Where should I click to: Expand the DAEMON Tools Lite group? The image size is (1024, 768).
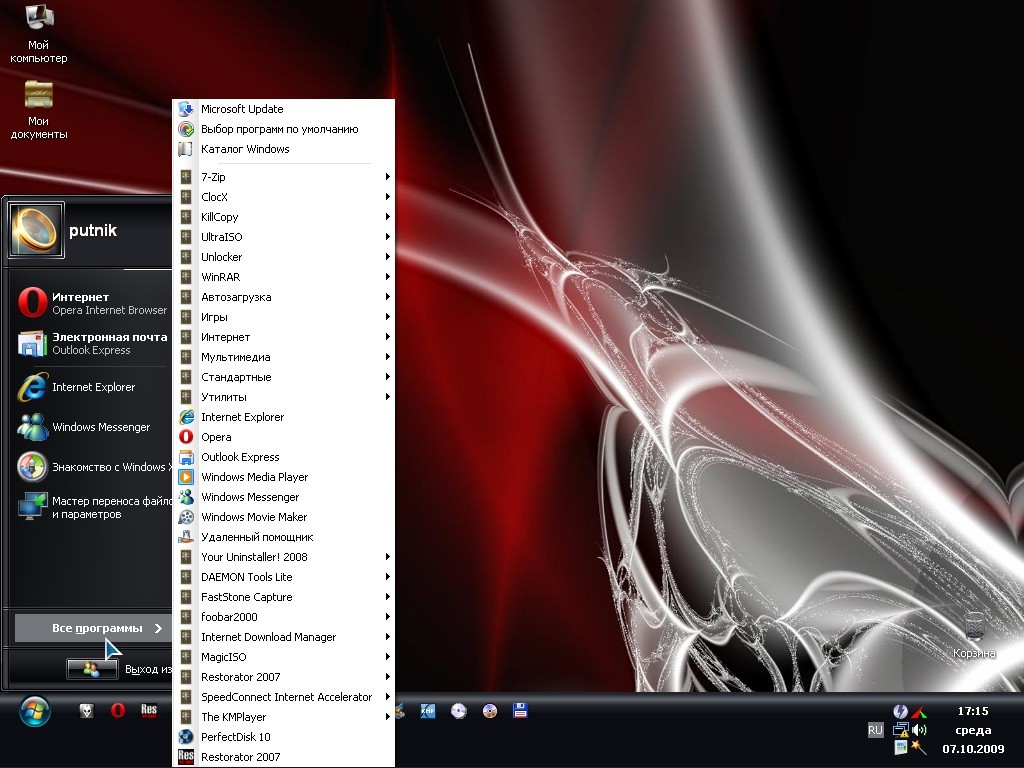tap(283, 577)
